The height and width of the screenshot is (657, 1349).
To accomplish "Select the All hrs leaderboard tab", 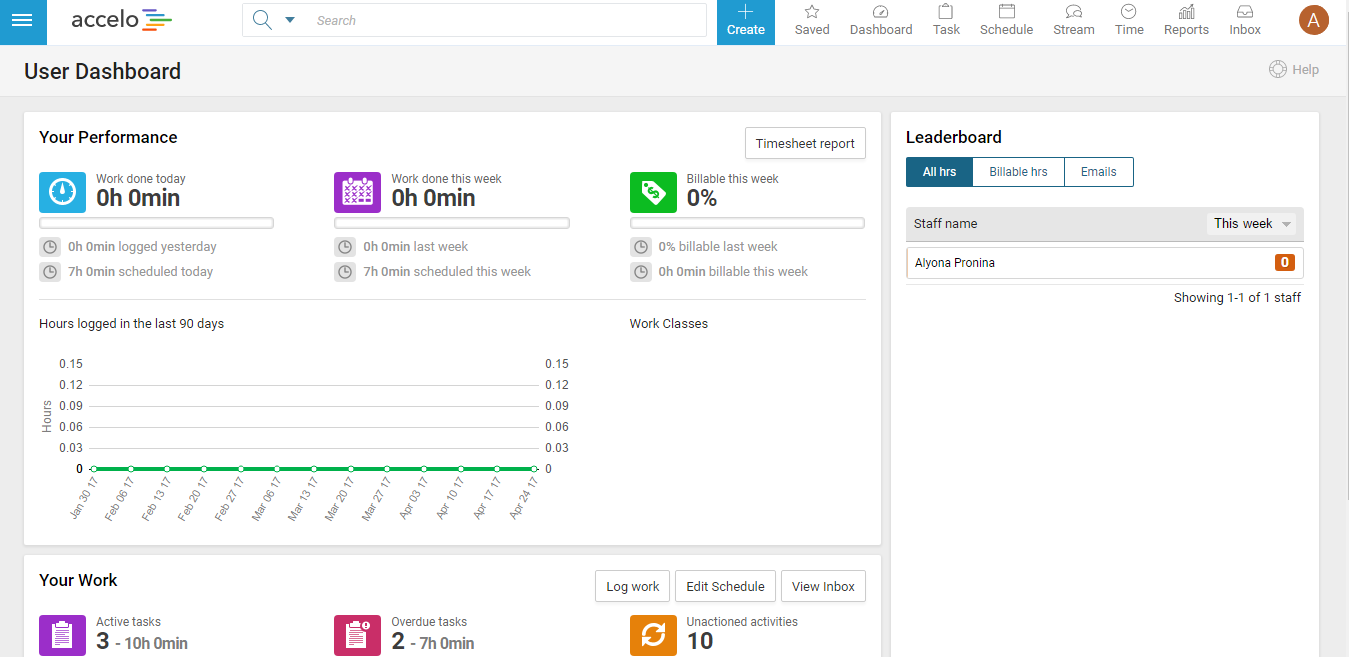I will point(939,172).
